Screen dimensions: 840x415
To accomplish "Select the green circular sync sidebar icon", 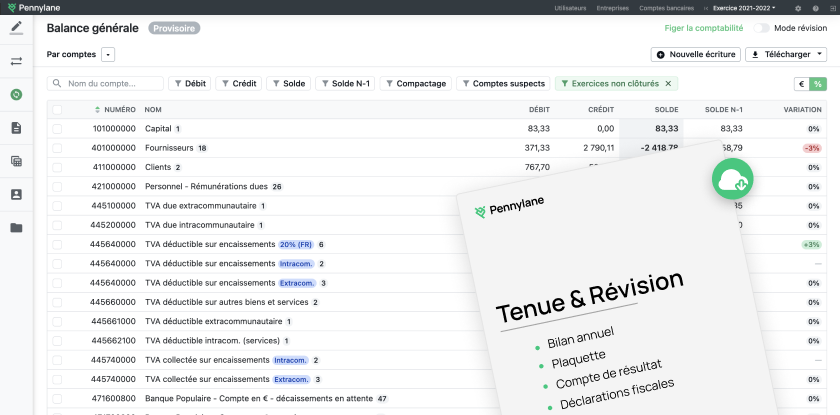I will pos(17,94).
